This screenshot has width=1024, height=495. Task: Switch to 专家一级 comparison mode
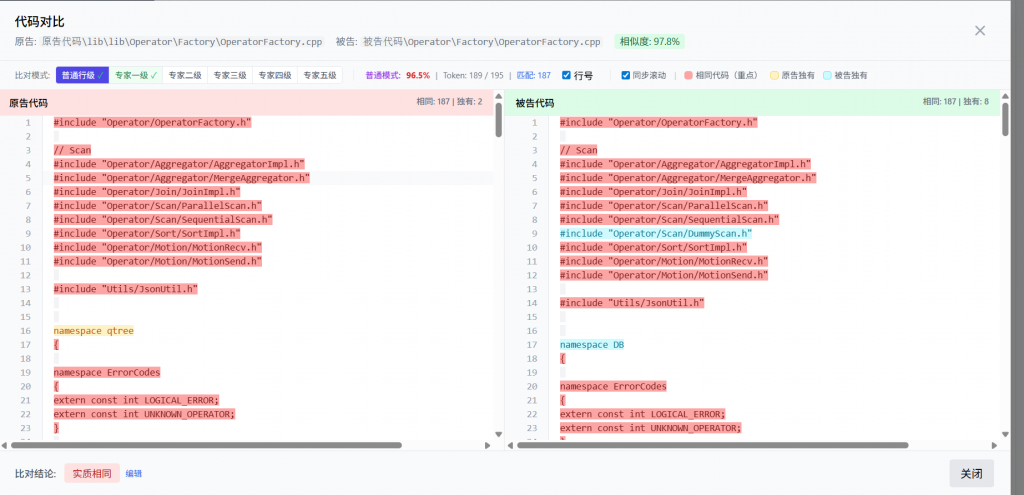coord(136,75)
